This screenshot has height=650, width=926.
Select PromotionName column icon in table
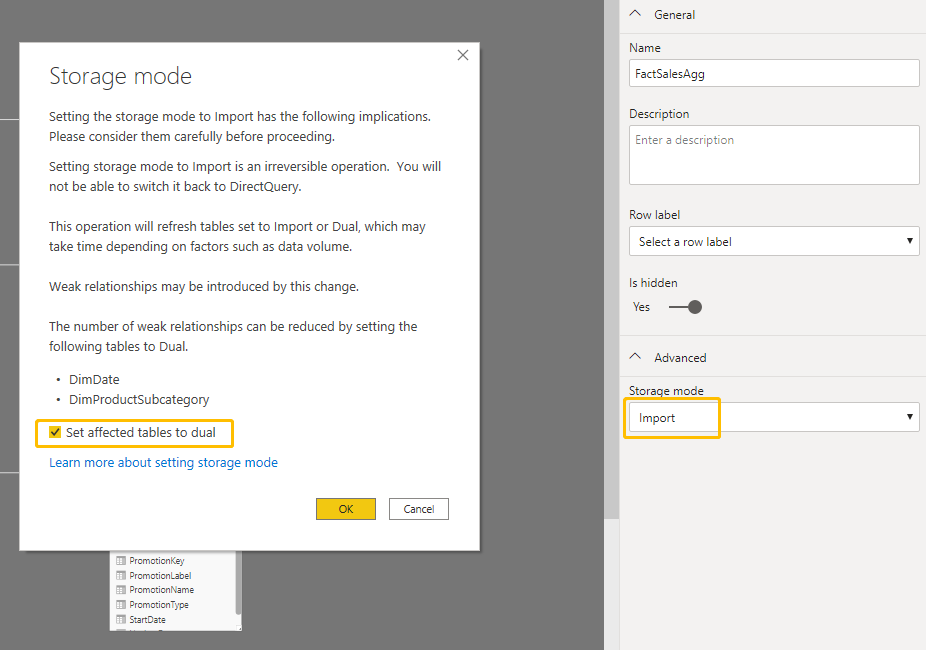click(121, 590)
